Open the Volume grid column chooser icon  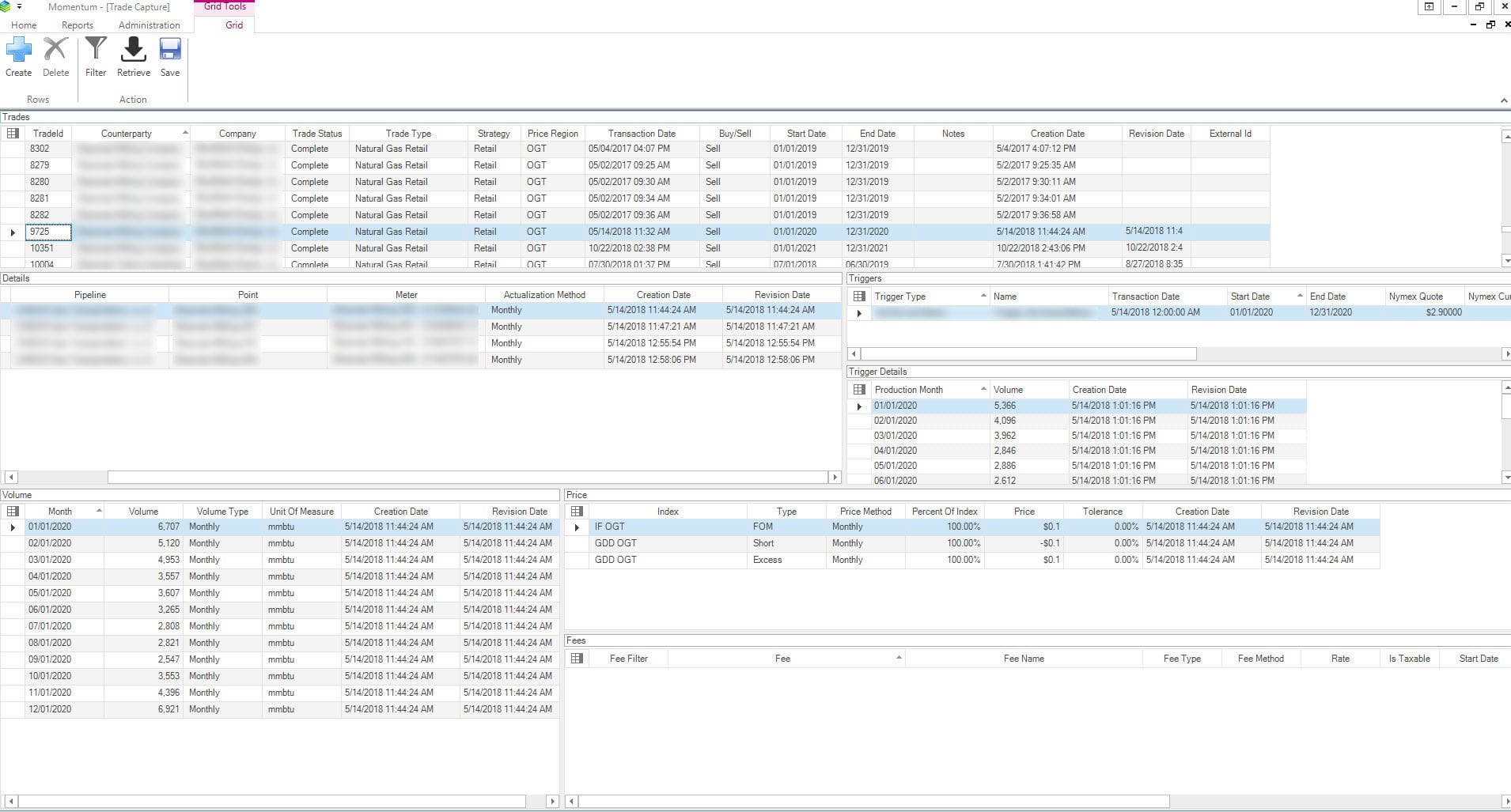click(13, 512)
